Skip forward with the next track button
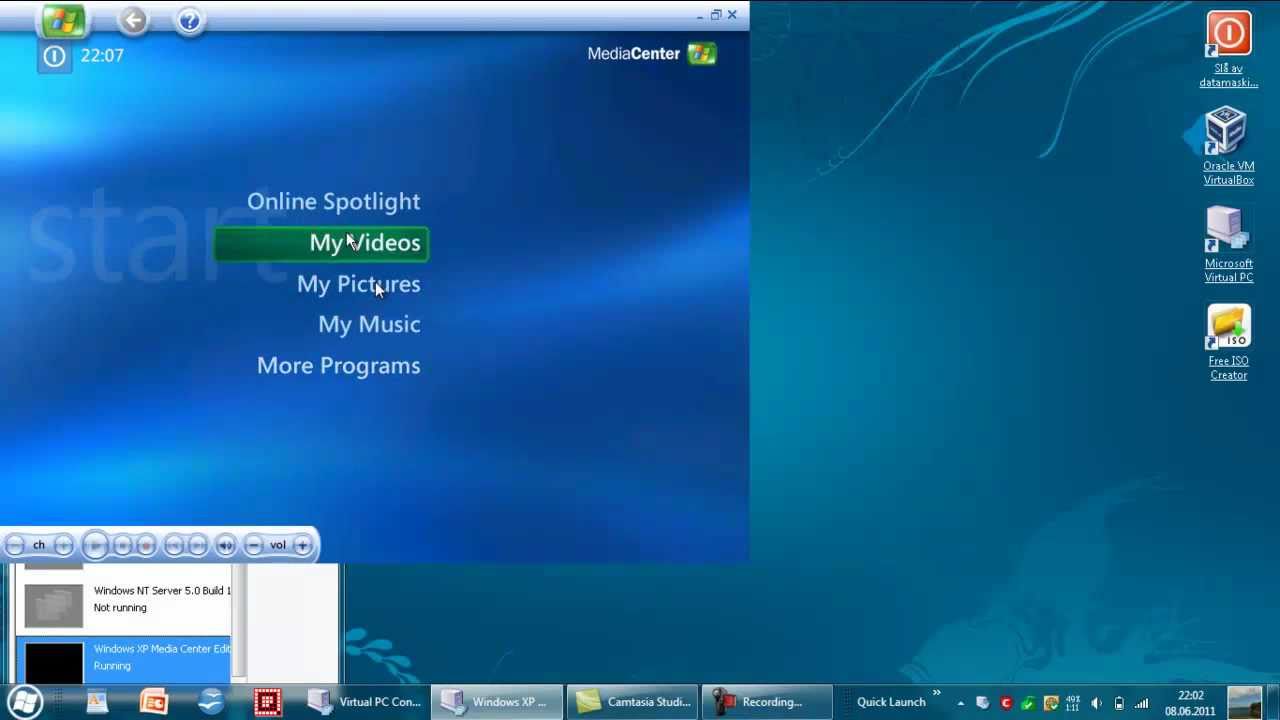The width and height of the screenshot is (1280, 720). point(198,545)
